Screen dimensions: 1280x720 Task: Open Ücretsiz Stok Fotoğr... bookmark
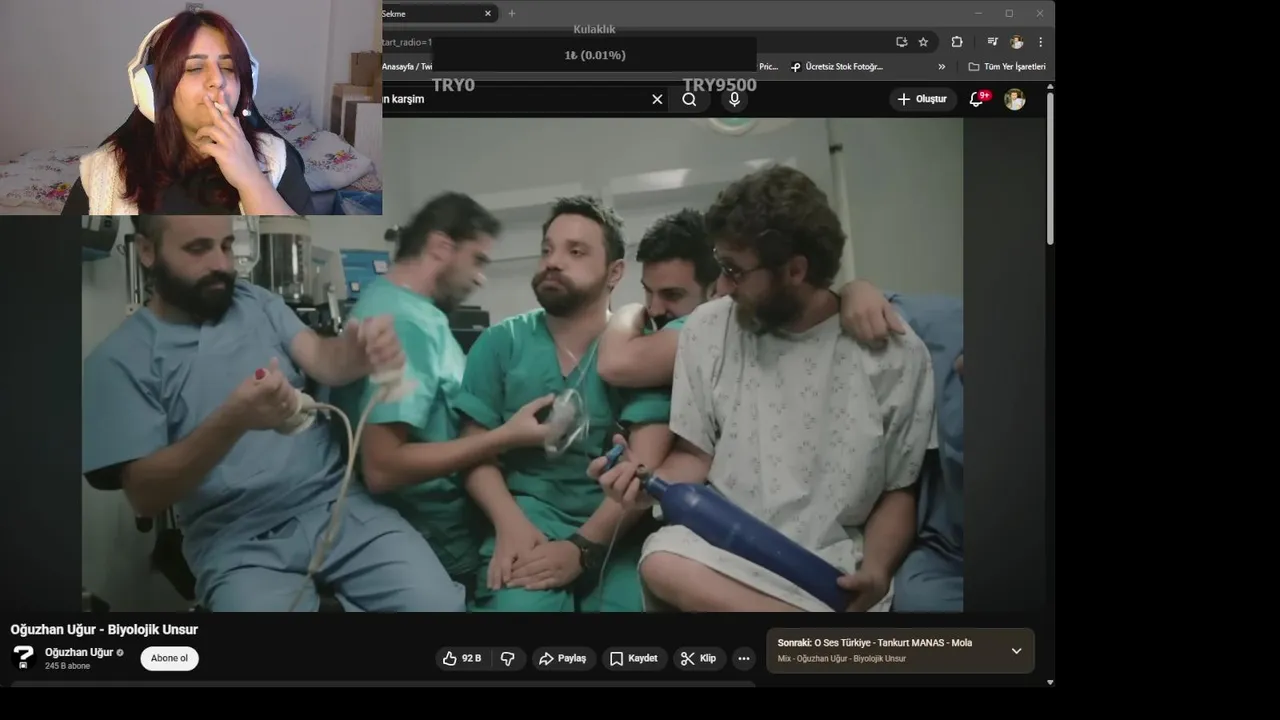coord(836,67)
